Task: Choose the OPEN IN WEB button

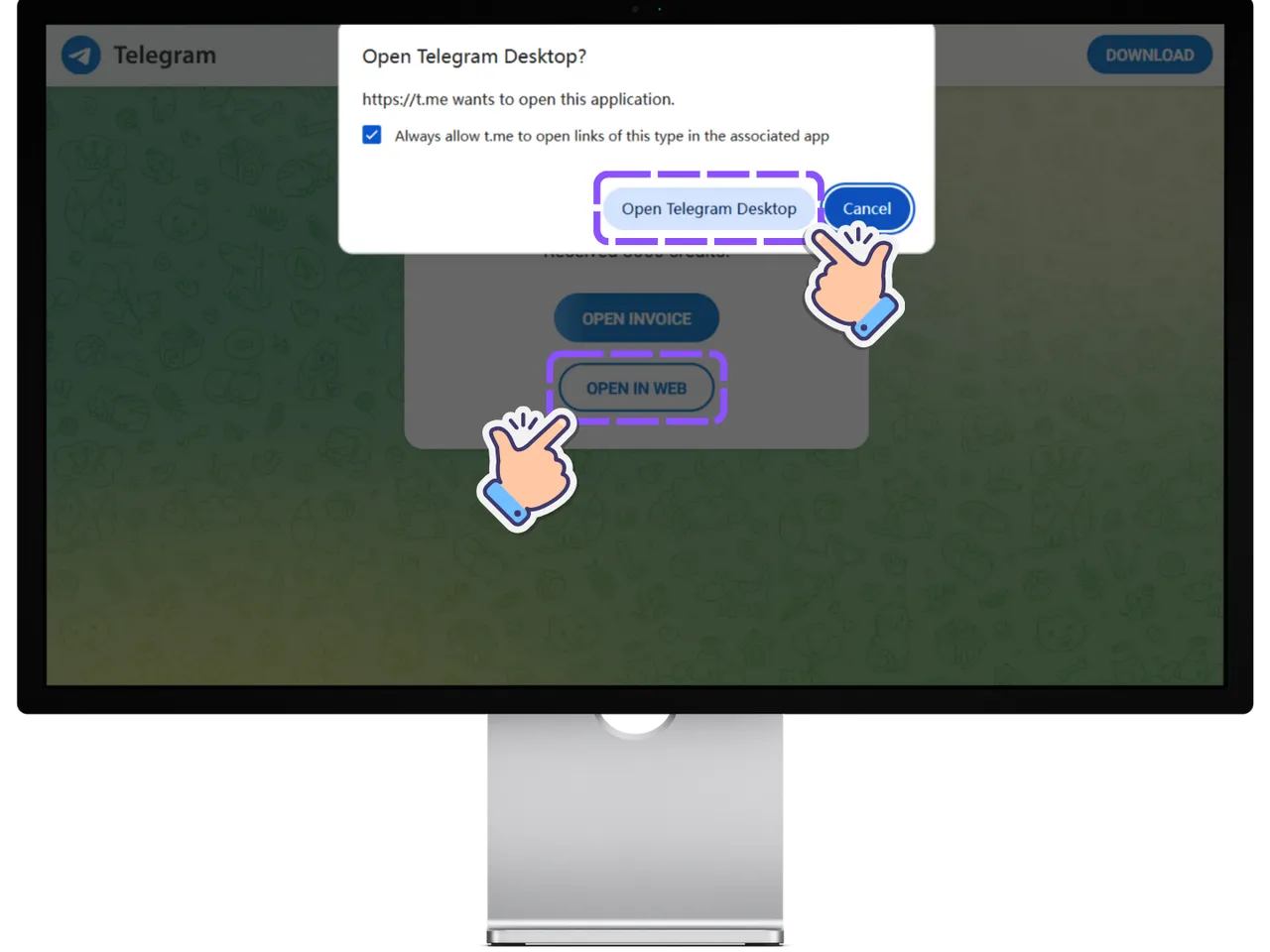Action: coord(636,388)
